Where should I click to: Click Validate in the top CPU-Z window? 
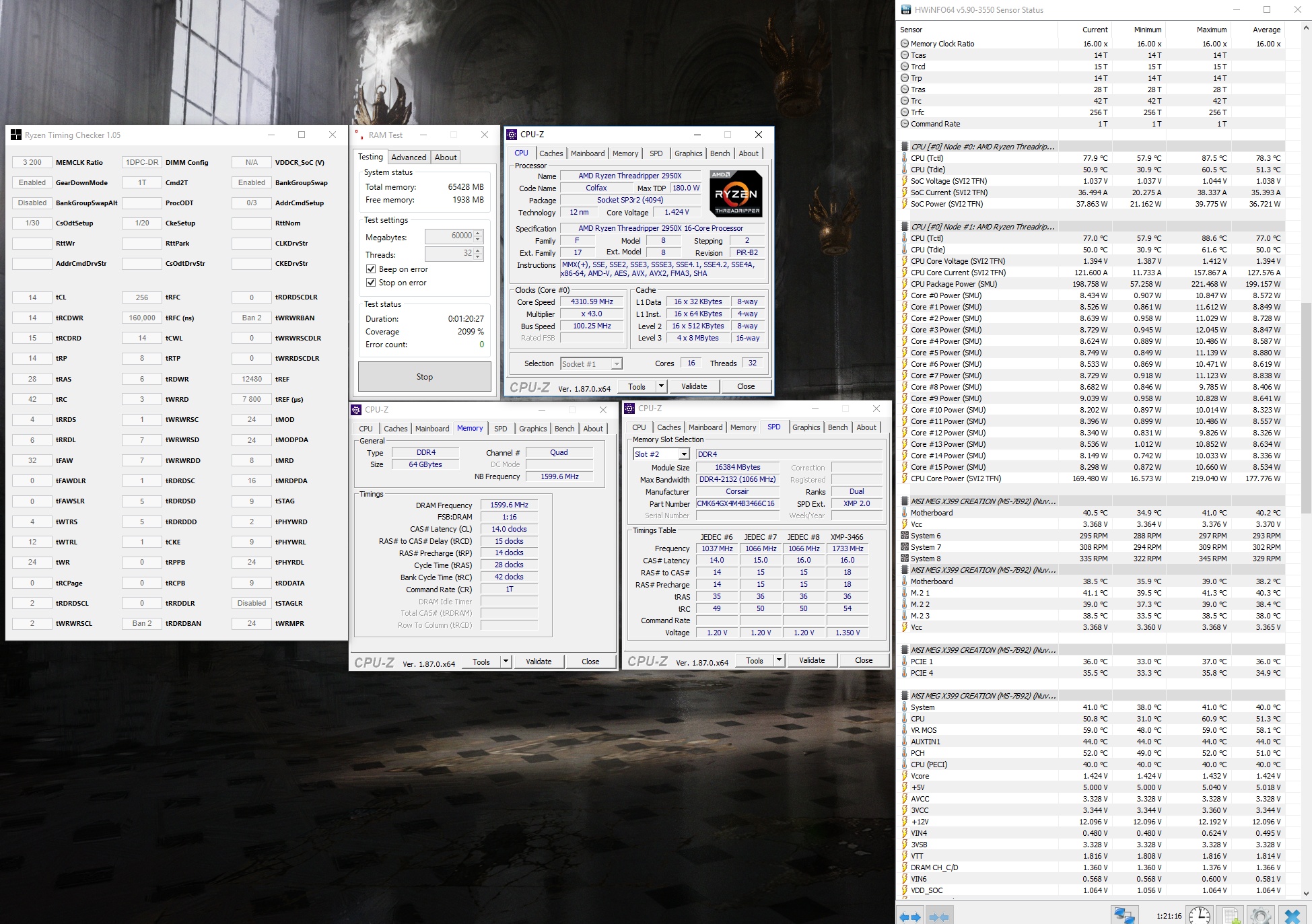point(694,386)
